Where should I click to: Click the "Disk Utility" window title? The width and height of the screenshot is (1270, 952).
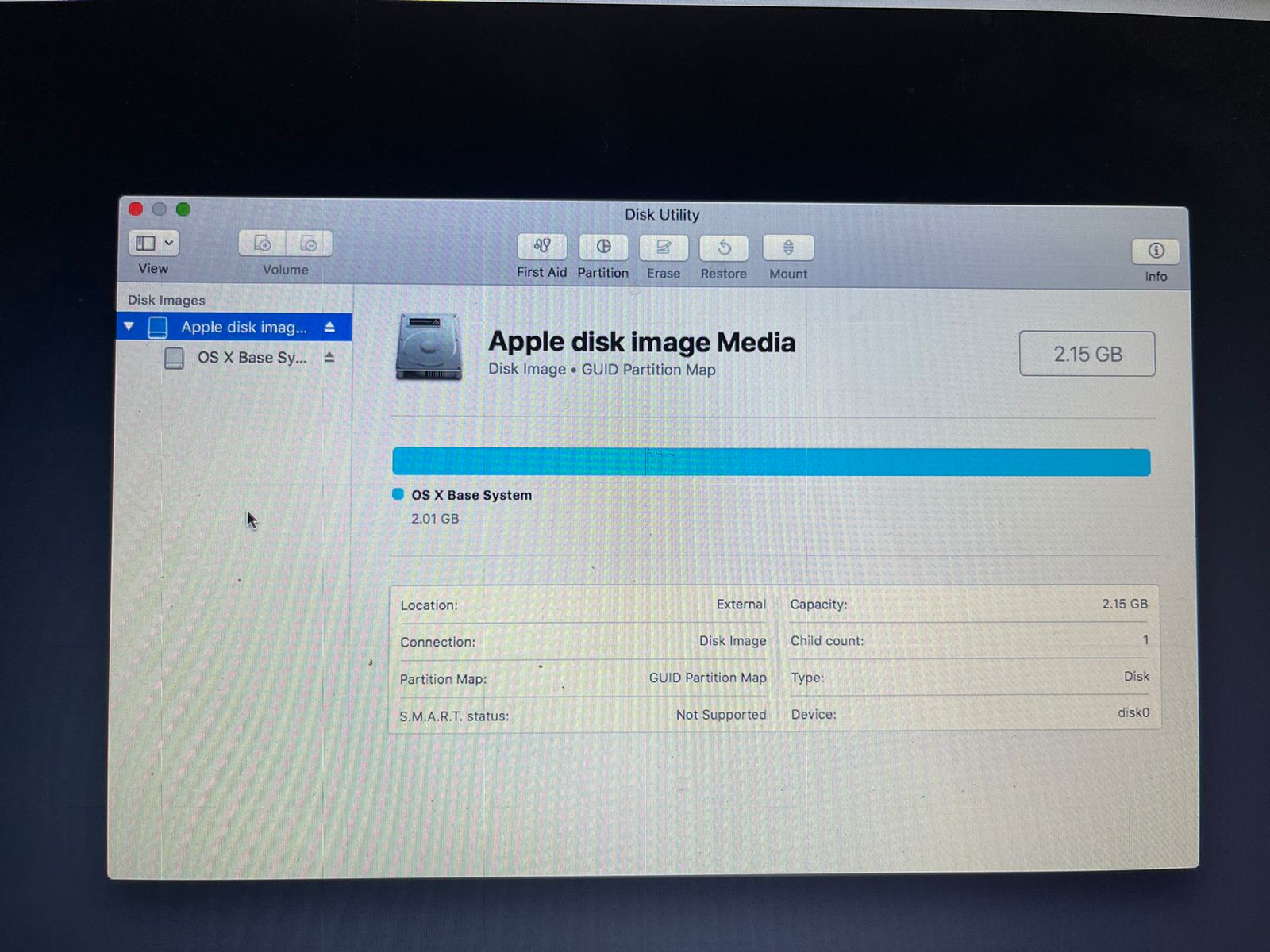pos(662,215)
